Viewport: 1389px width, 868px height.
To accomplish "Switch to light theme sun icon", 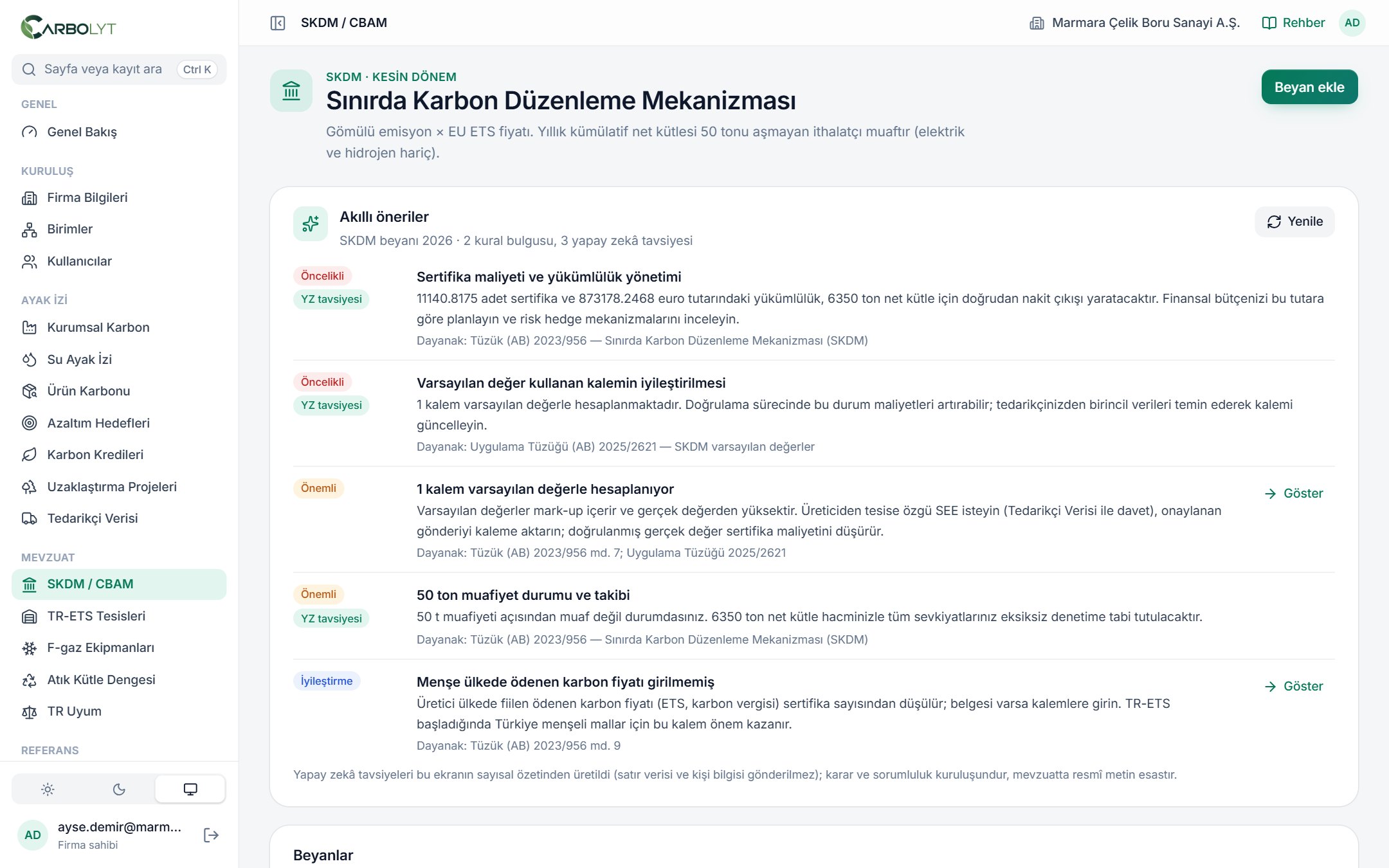I will point(48,789).
